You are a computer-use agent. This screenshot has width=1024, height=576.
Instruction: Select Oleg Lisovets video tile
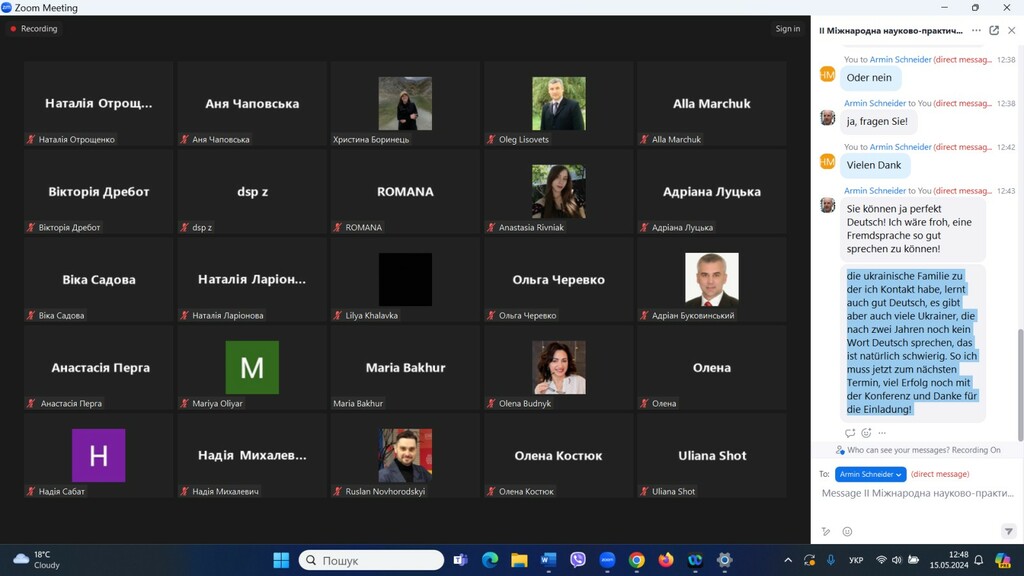point(558,104)
